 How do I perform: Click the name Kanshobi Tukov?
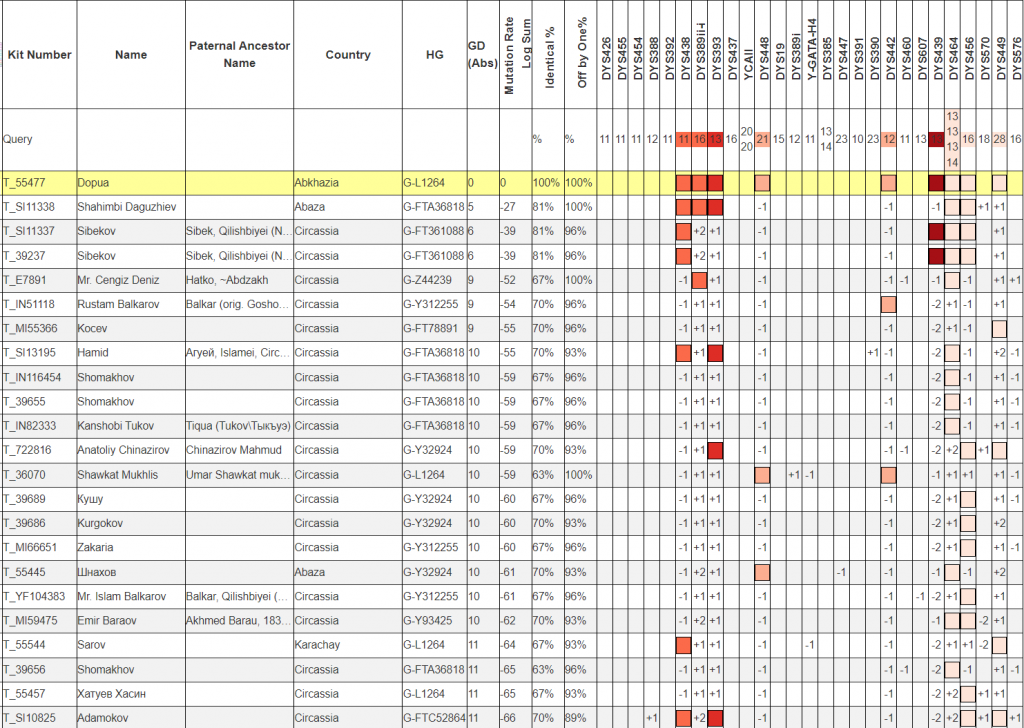tap(116, 426)
